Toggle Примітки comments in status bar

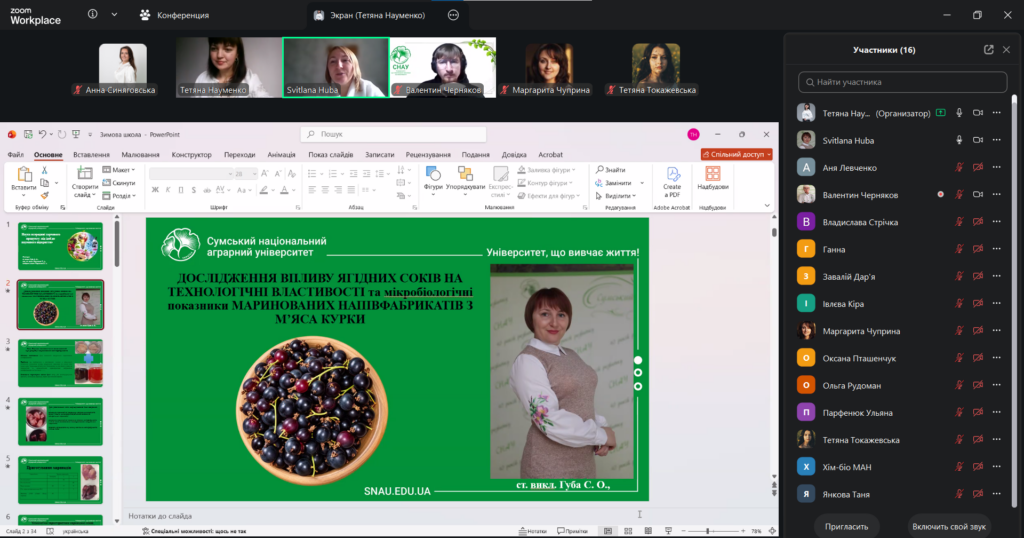[x=573, y=531]
